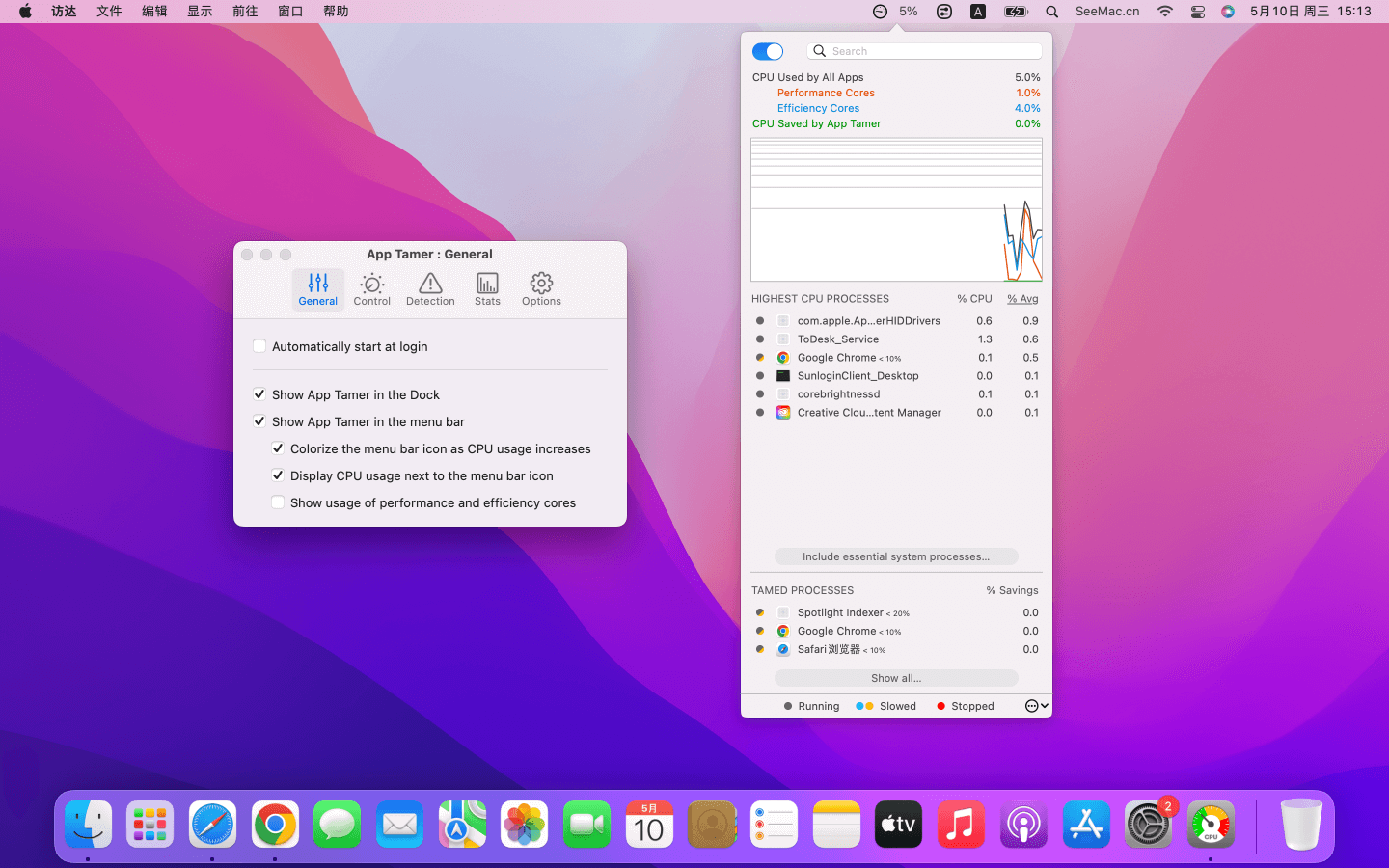Click the Google Chrome icon in tamed processes
1389x868 pixels.
pos(783,631)
